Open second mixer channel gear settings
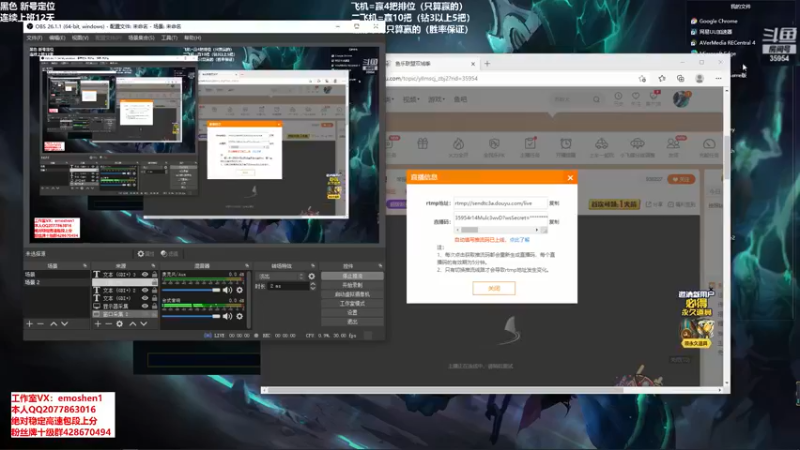The image size is (800, 450). coord(239,316)
